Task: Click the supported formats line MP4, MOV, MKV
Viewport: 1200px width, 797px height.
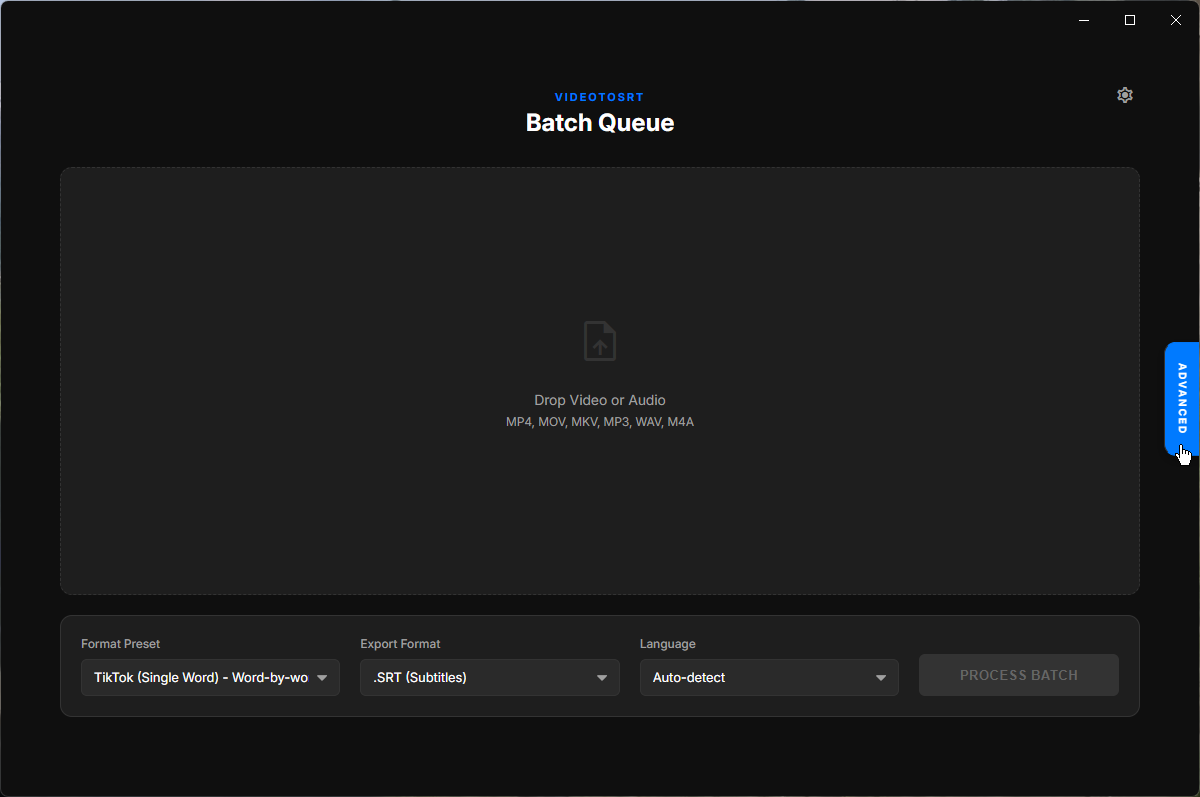Action: (600, 422)
